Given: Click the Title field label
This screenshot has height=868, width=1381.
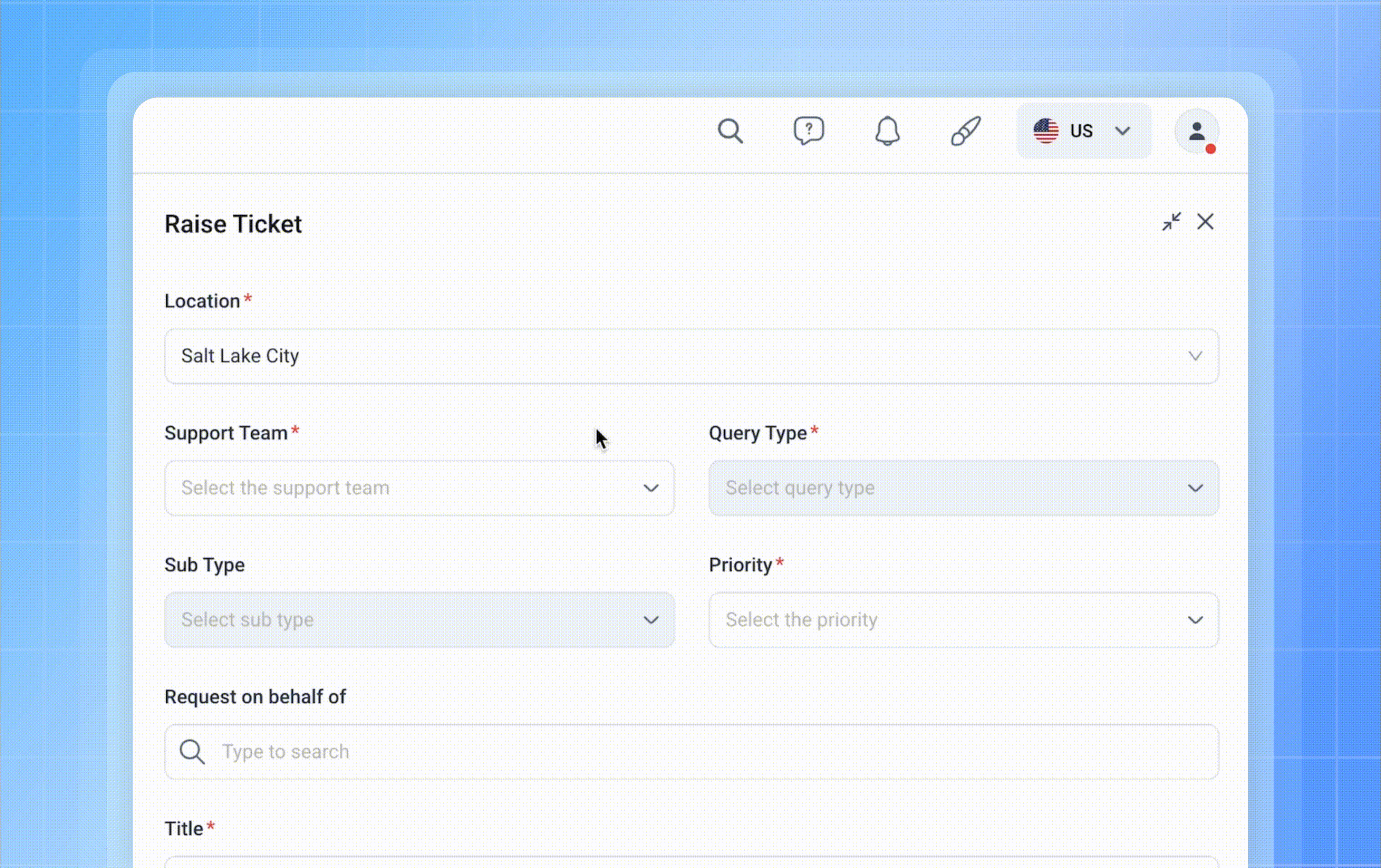Looking at the screenshot, I should click(184, 829).
